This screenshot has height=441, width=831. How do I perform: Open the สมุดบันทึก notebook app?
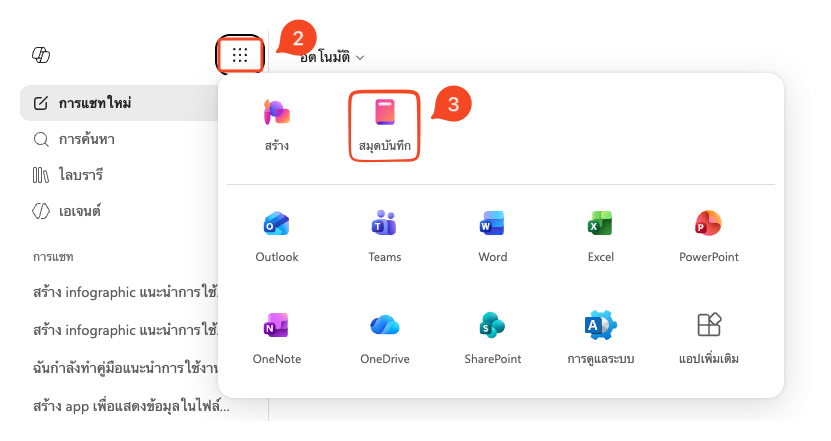(384, 125)
